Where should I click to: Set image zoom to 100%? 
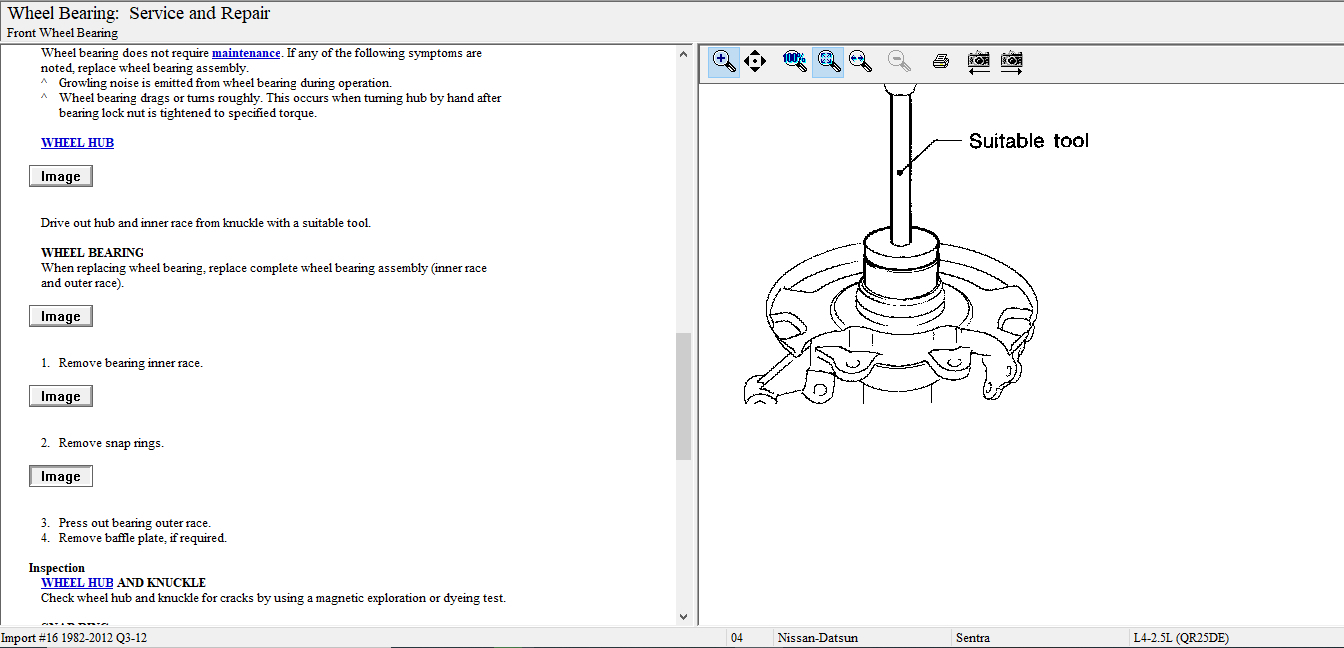pyautogui.click(x=794, y=61)
